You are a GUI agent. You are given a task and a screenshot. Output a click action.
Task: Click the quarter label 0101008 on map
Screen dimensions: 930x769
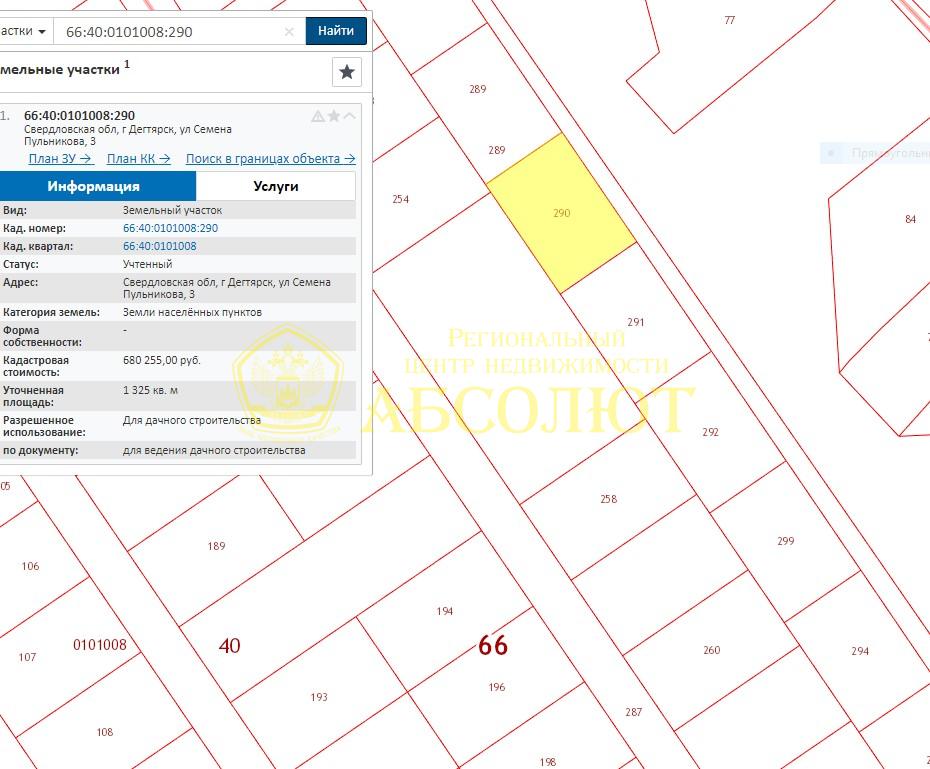point(100,644)
